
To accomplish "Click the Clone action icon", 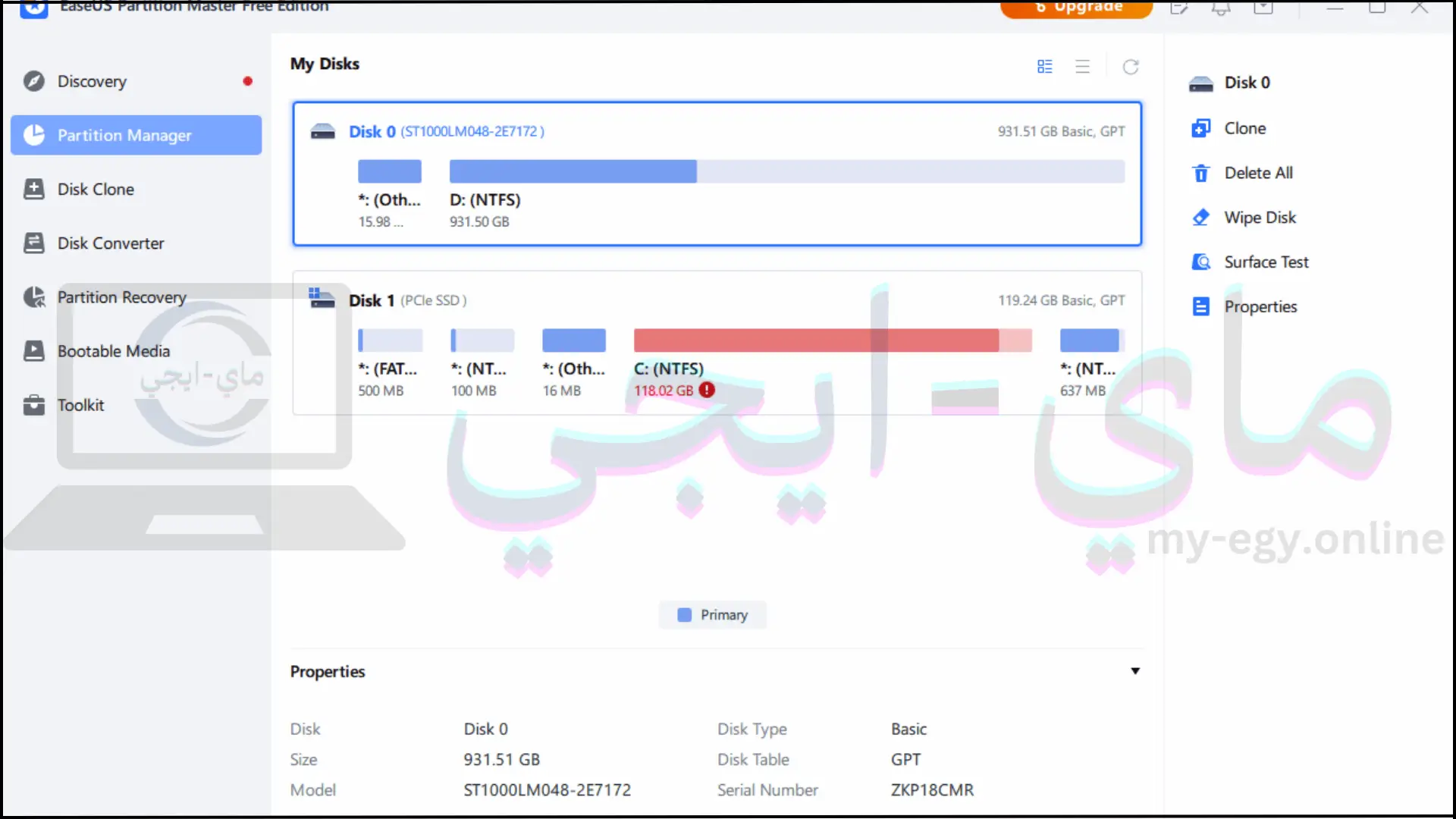I will (1201, 128).
